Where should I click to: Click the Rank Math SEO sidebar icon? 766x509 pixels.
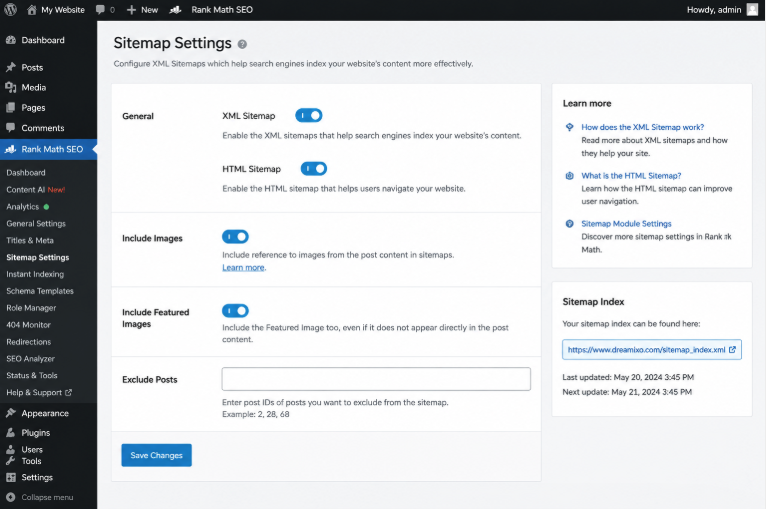[x=11, y=149]
